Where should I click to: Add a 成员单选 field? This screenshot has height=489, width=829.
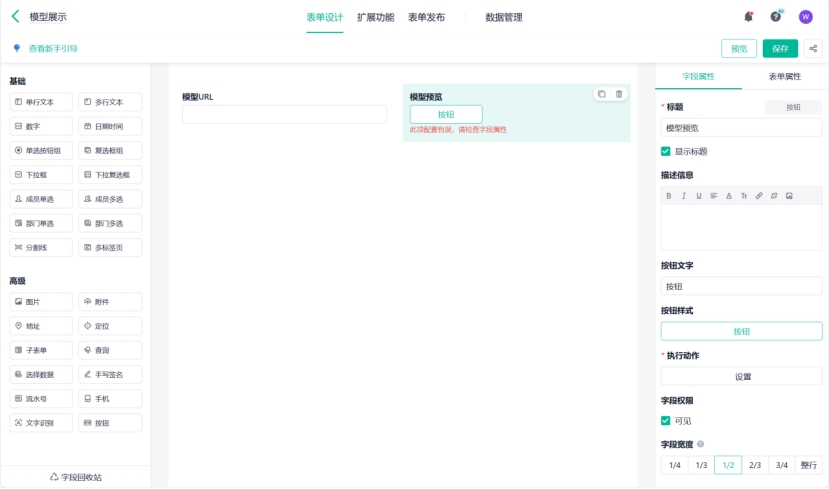[x=41, y=199]
